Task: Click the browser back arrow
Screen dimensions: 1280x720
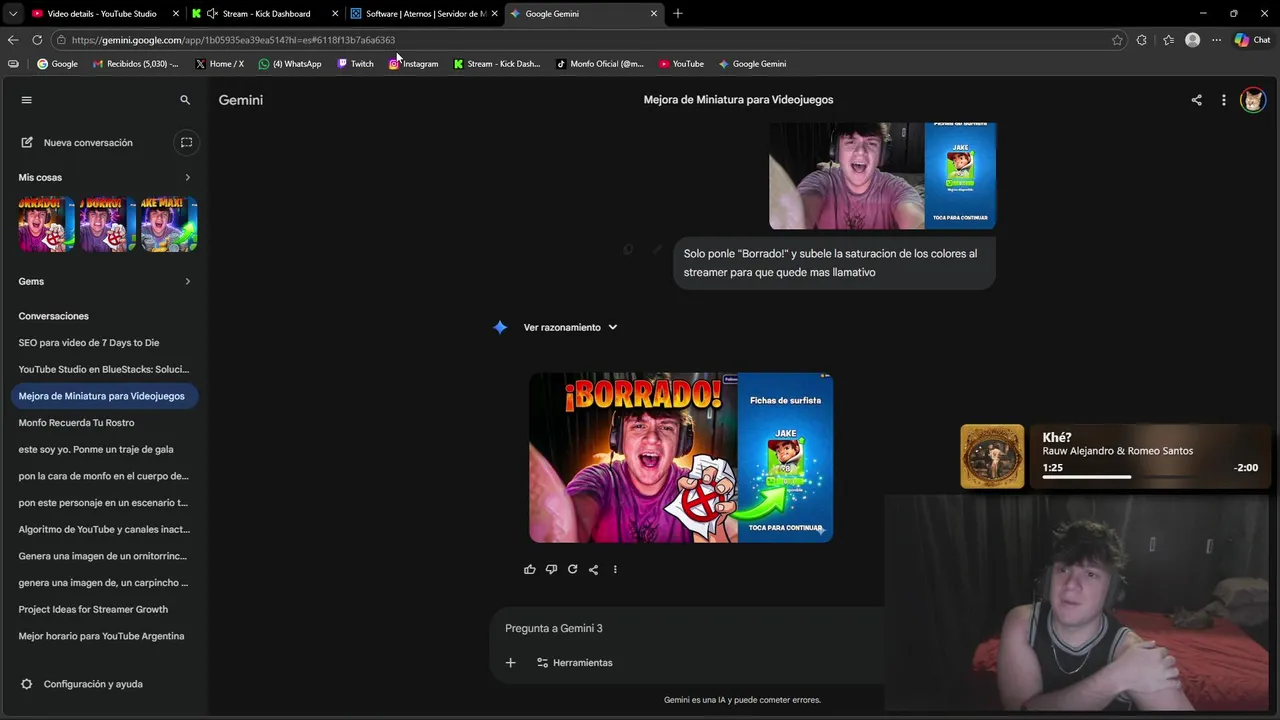Action: [x=13, y=40]
